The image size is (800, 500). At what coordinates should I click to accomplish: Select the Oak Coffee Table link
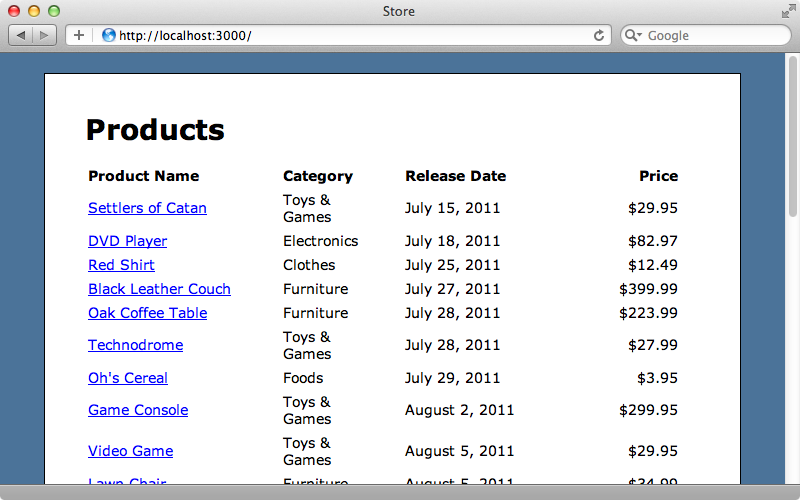pos(147,313)
